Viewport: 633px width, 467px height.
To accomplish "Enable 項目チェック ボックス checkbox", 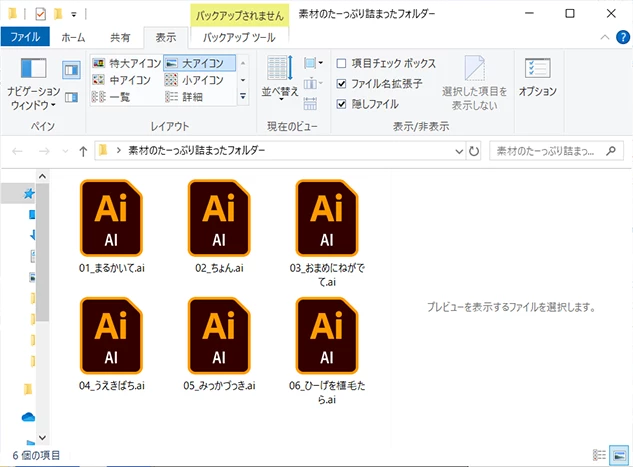I will point(341,63).
